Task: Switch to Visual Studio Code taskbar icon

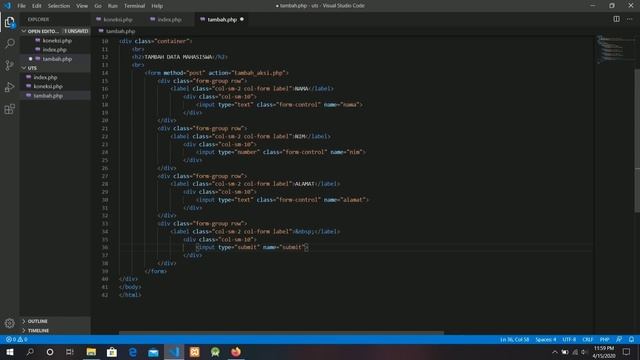Action: pos(174,352)
